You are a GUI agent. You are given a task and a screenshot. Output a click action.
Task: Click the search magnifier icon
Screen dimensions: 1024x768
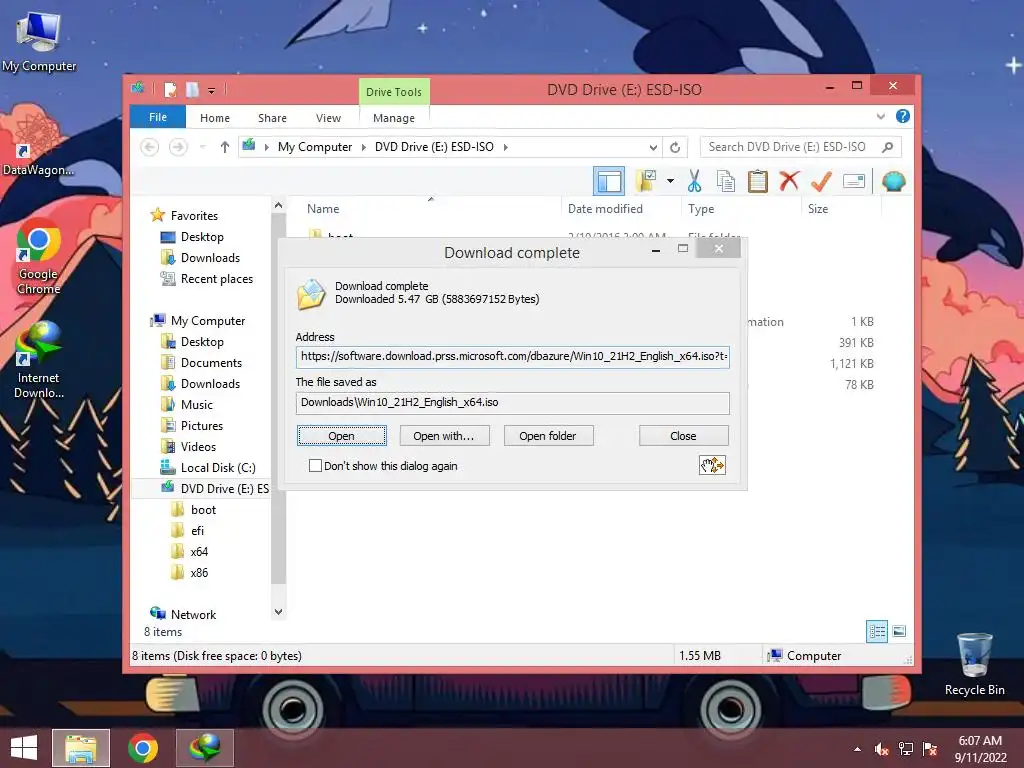click(x=888, y=147)
